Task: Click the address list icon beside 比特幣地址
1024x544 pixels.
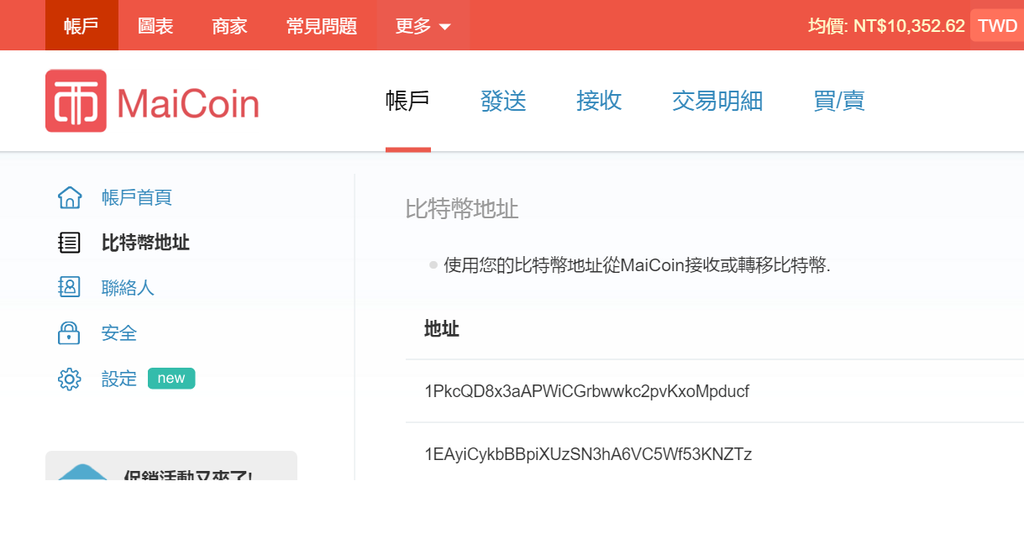Action: pyautogui.click(x=69, y=242)
